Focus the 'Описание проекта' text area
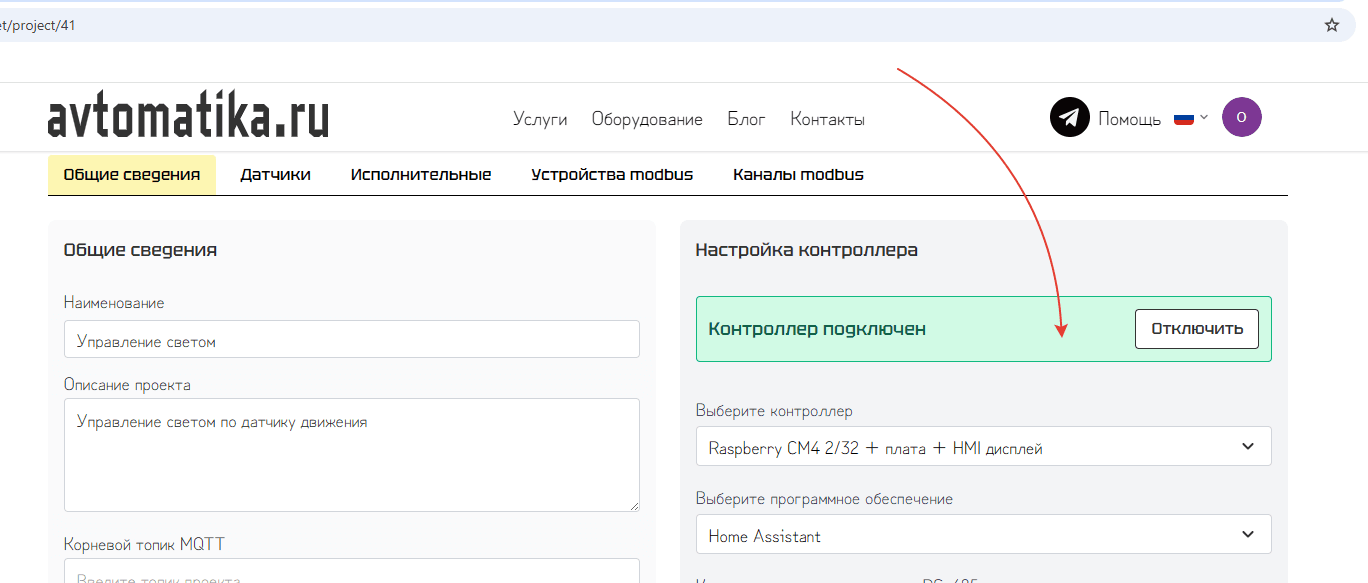 point(351,455)
